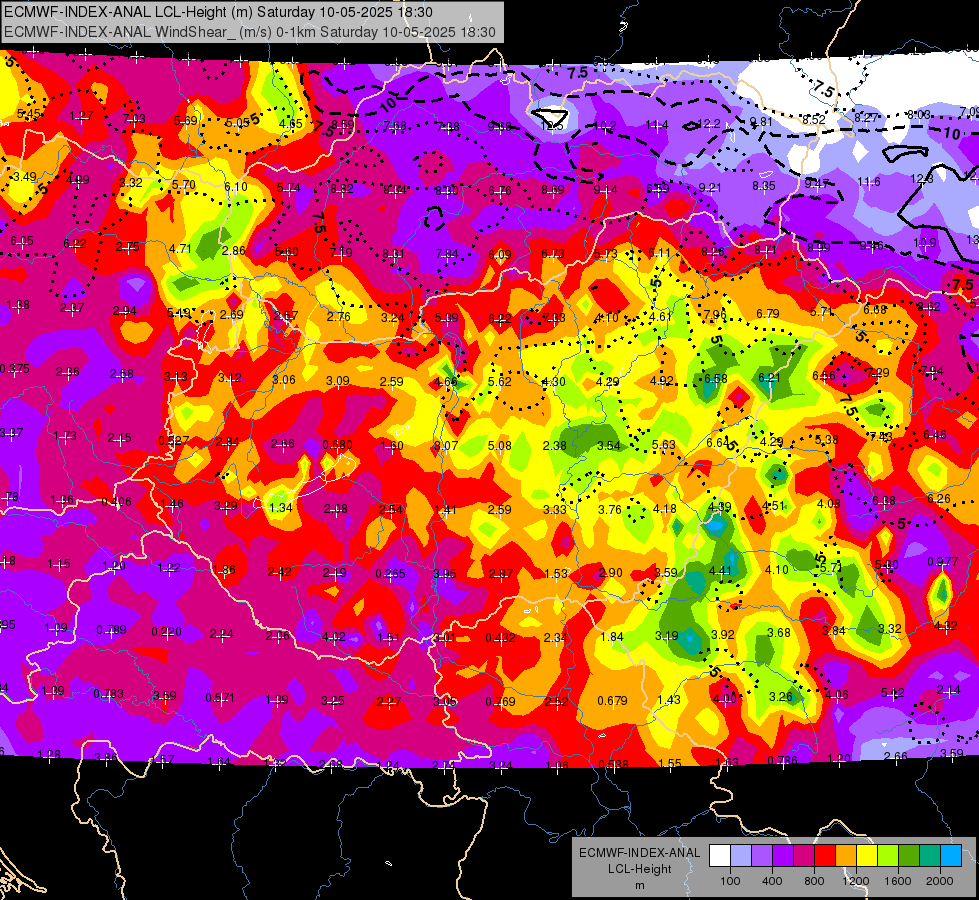Click the legend unit label 'm'

639,885
